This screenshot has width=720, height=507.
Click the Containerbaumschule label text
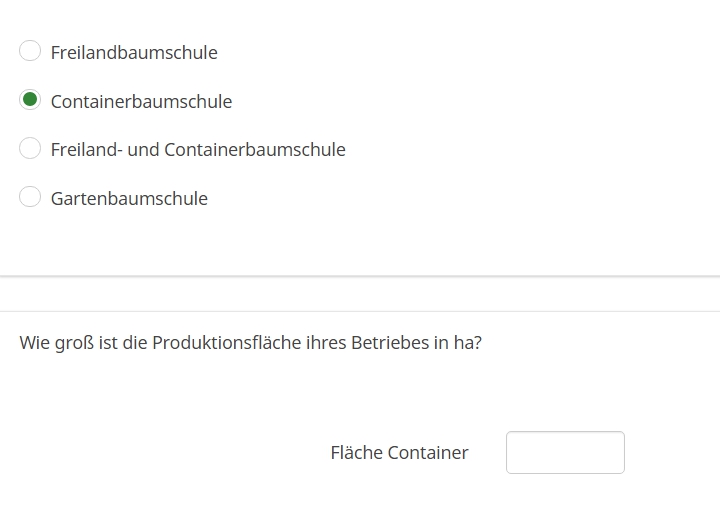click(141, 101)
